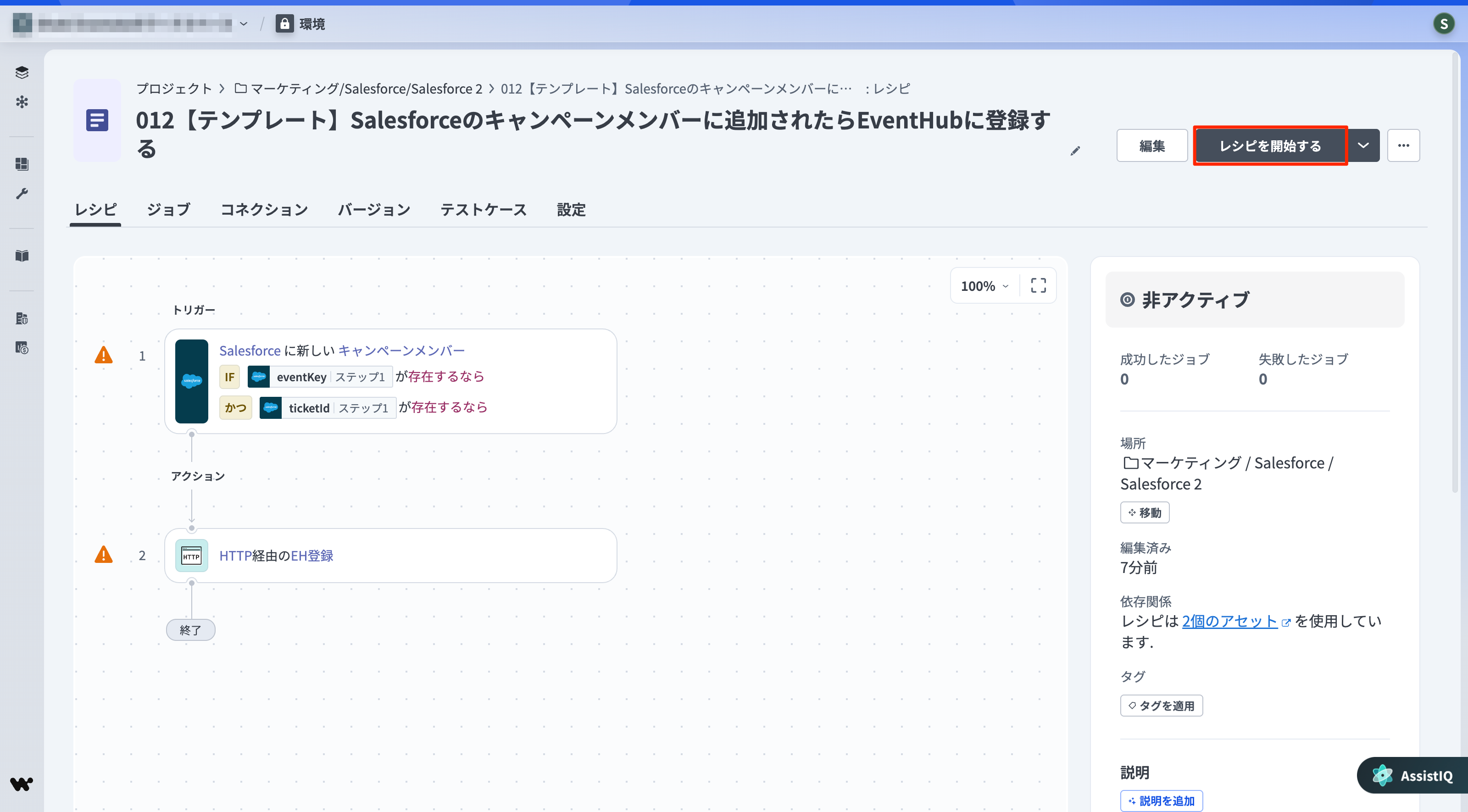The height and width of the screenshot is (812, 1468).
Task: Click the 移動 button
Action: coord(1144,512)
